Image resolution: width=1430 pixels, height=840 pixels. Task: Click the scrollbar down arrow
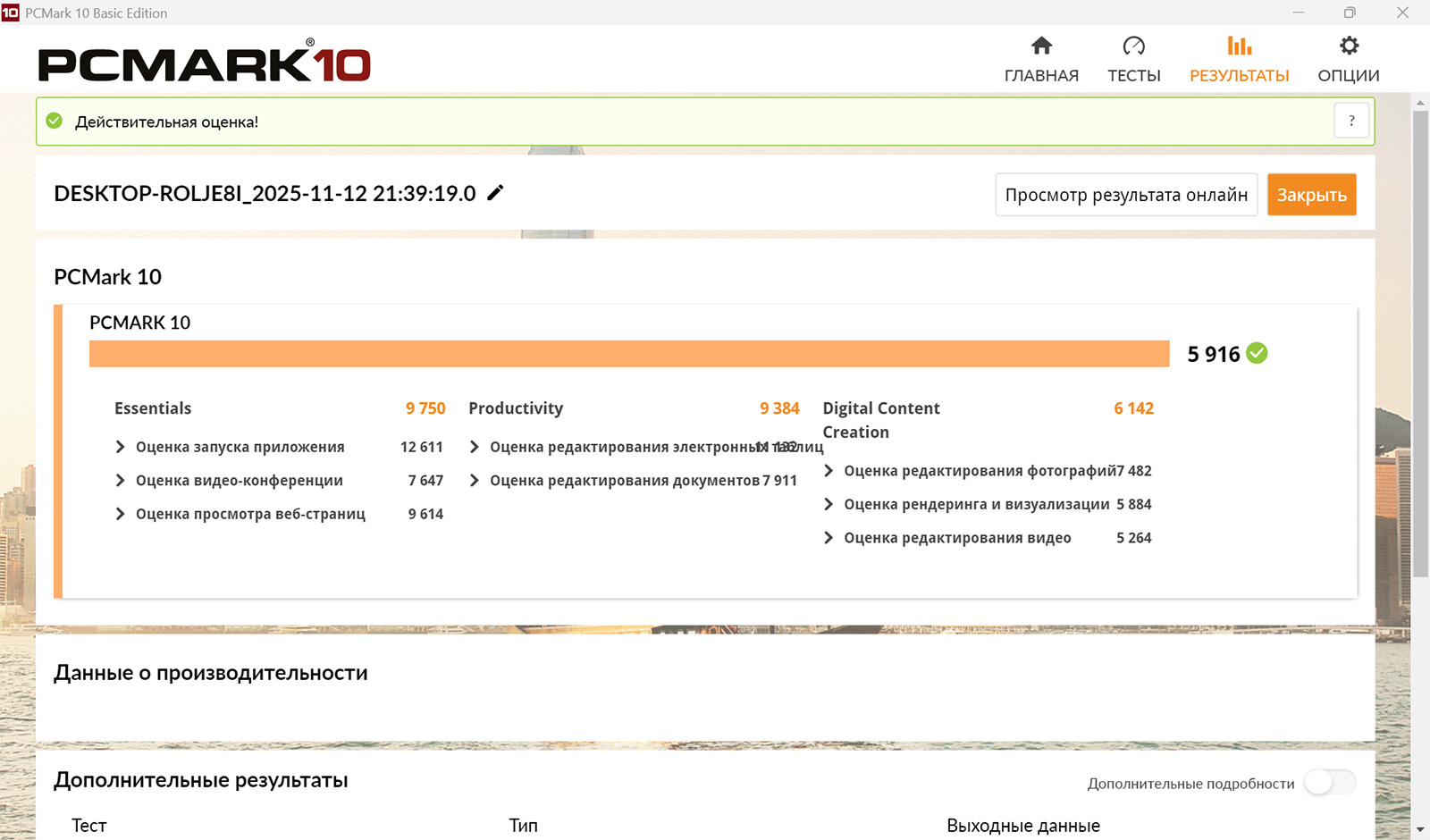[1420, 830]
